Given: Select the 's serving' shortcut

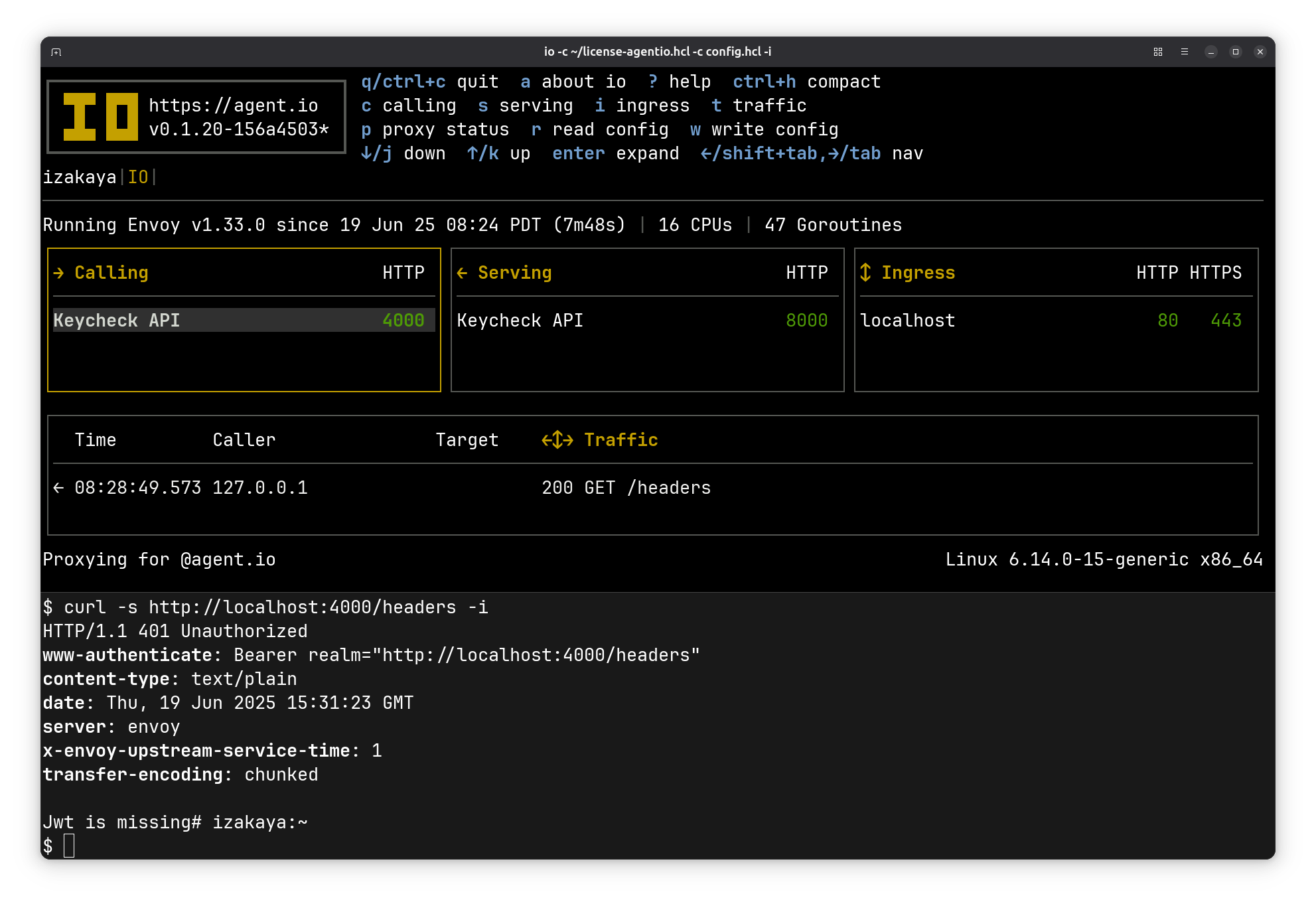Looking at the screenshot, I should 526,106.
